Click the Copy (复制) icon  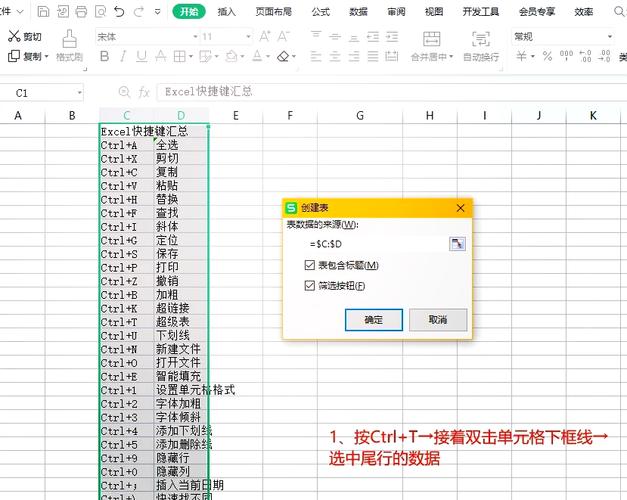pyautogui.click(x=14, y=56)
